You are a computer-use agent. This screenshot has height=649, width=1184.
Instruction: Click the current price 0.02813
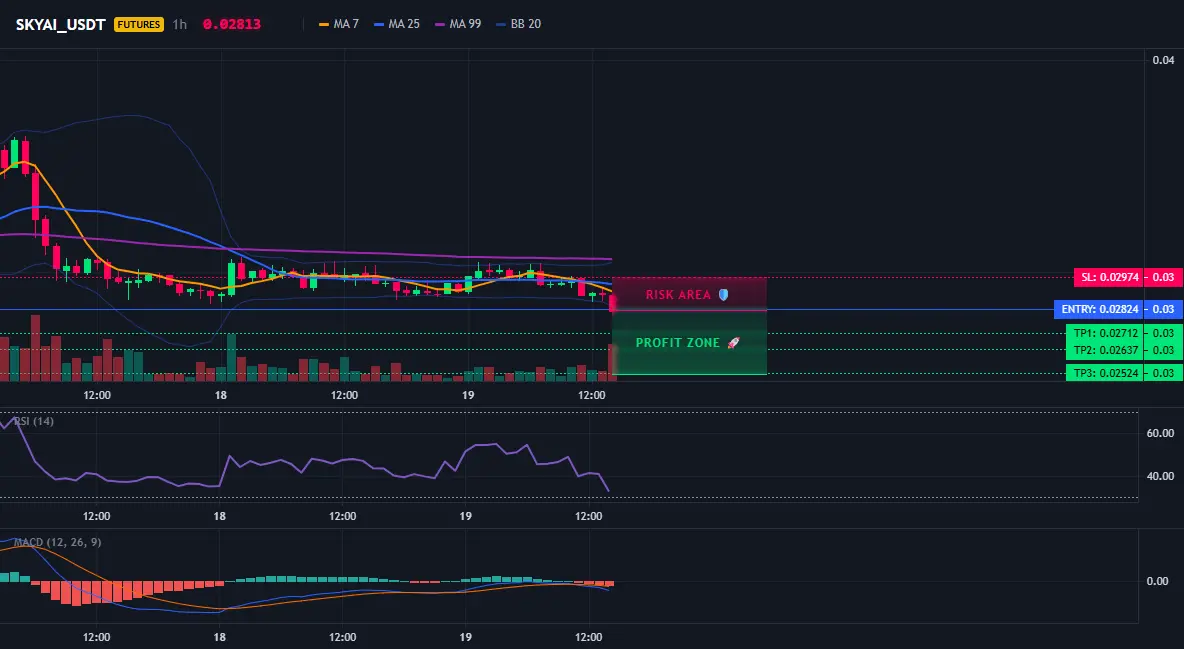click(x=232, y=24)
